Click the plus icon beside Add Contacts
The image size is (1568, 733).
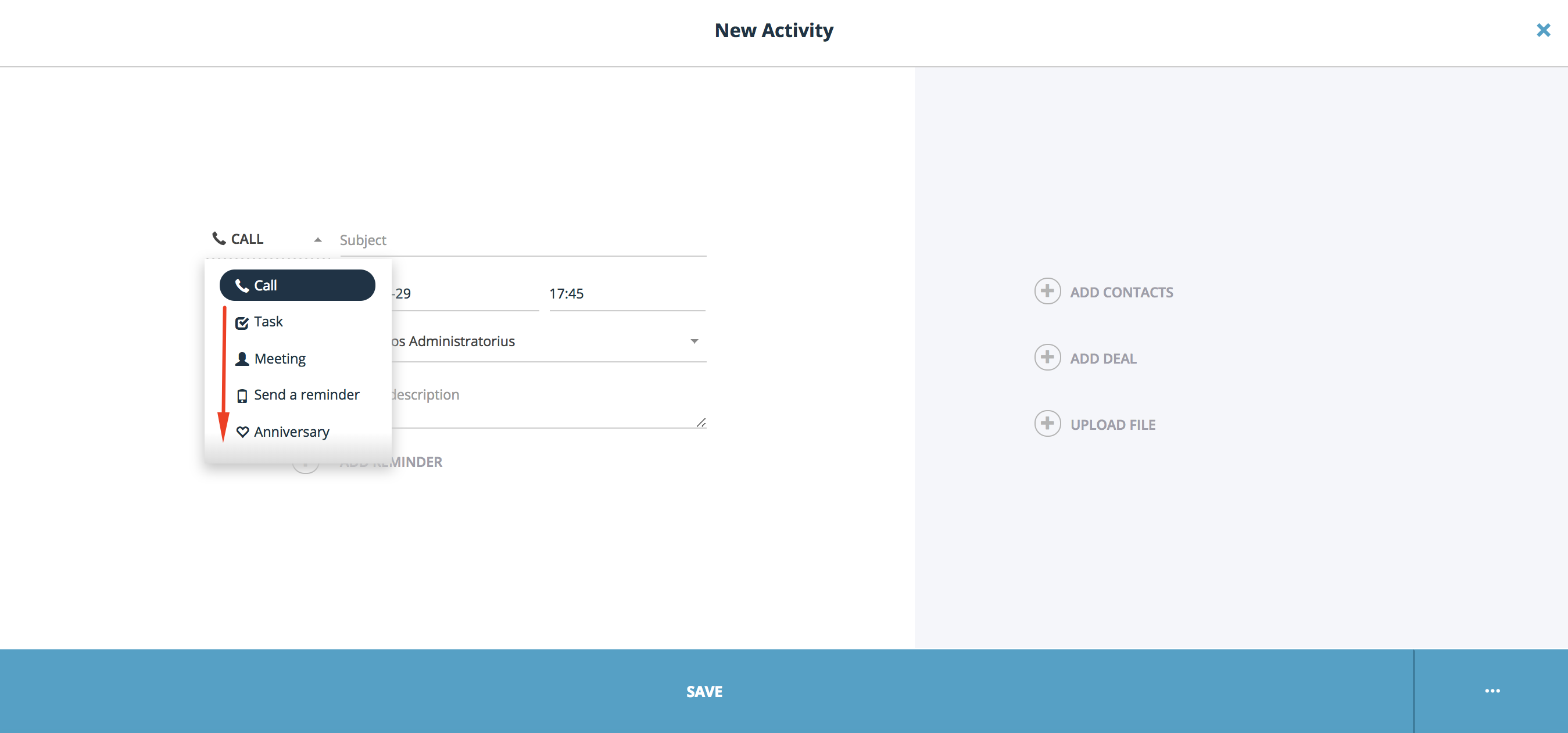coord(1047,292)
